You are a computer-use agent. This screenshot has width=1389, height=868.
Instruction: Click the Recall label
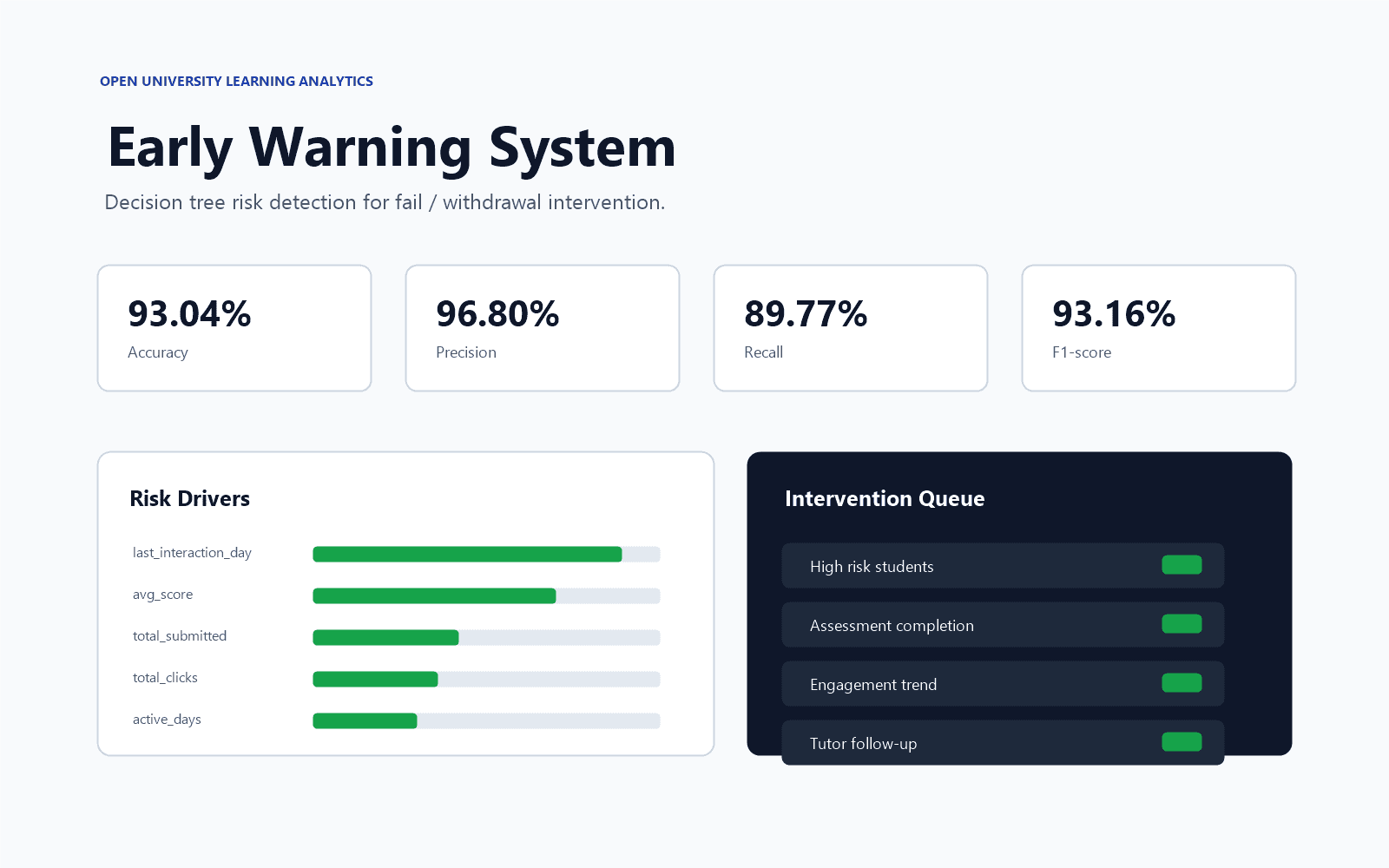(x=763, y=352)
